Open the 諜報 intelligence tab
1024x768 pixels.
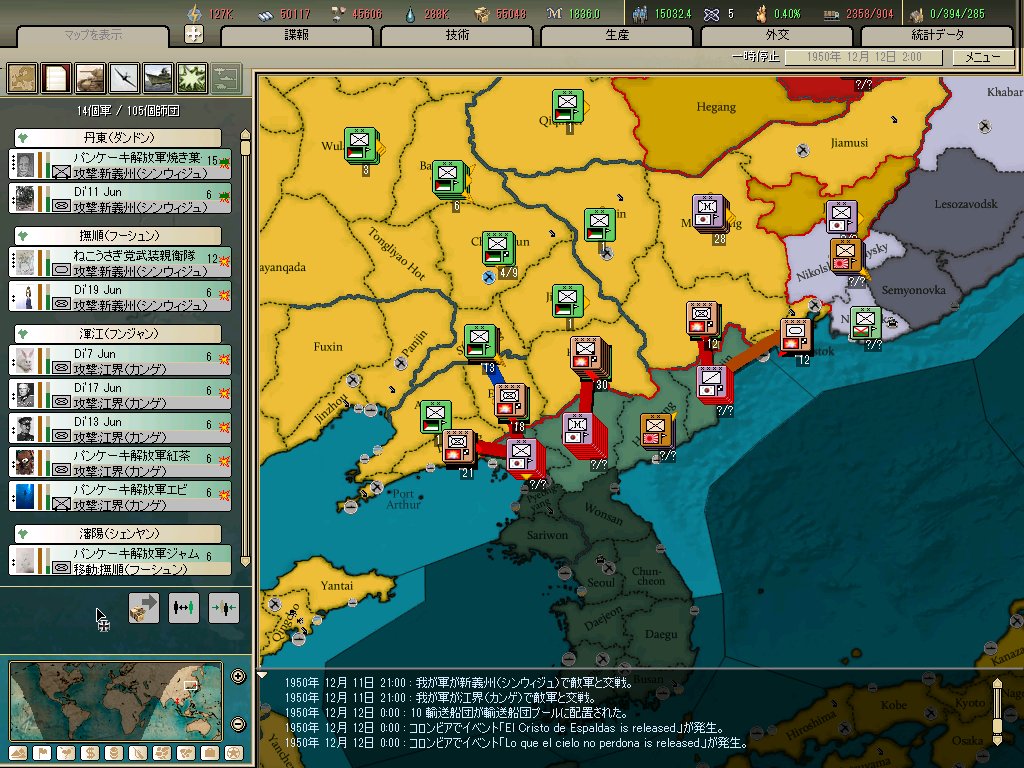click(296, 35)
